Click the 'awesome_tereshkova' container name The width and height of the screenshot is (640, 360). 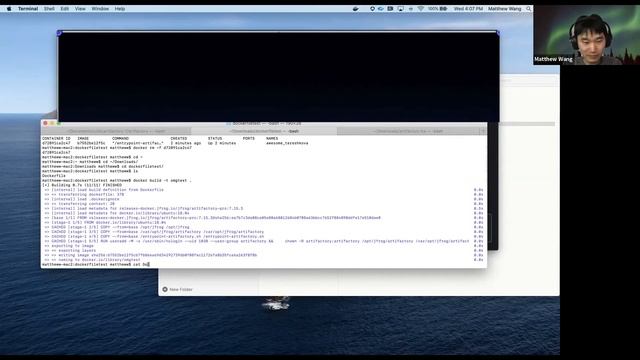[287, 143]
